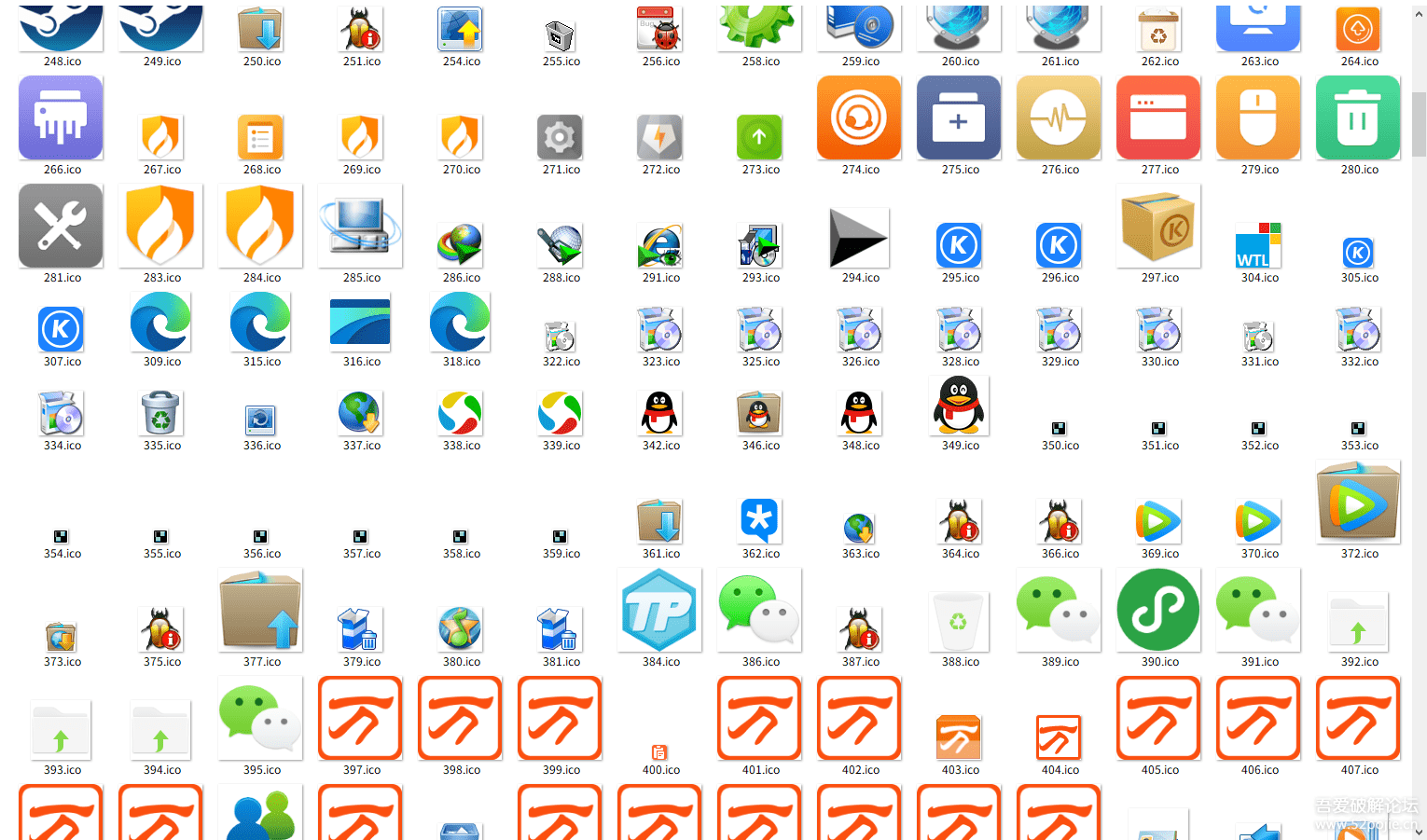
Task: Click the scrollbar down arrow
Action: click(x=1419, y=831)
